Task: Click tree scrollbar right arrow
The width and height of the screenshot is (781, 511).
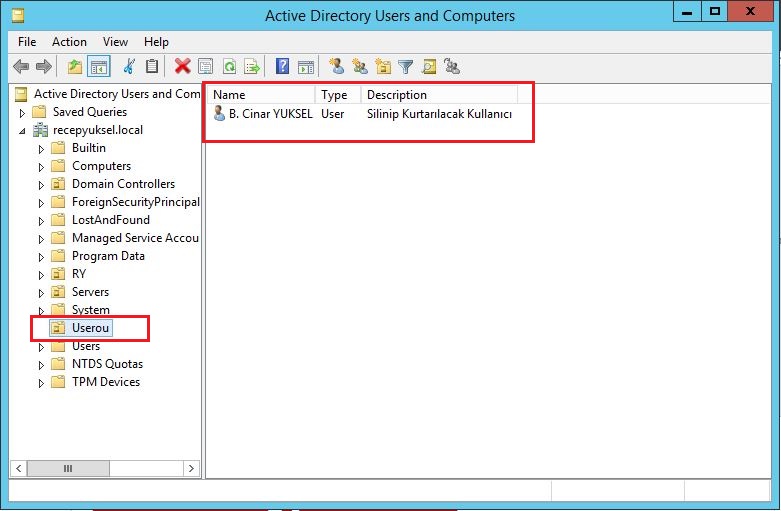Action: (191, 468)
